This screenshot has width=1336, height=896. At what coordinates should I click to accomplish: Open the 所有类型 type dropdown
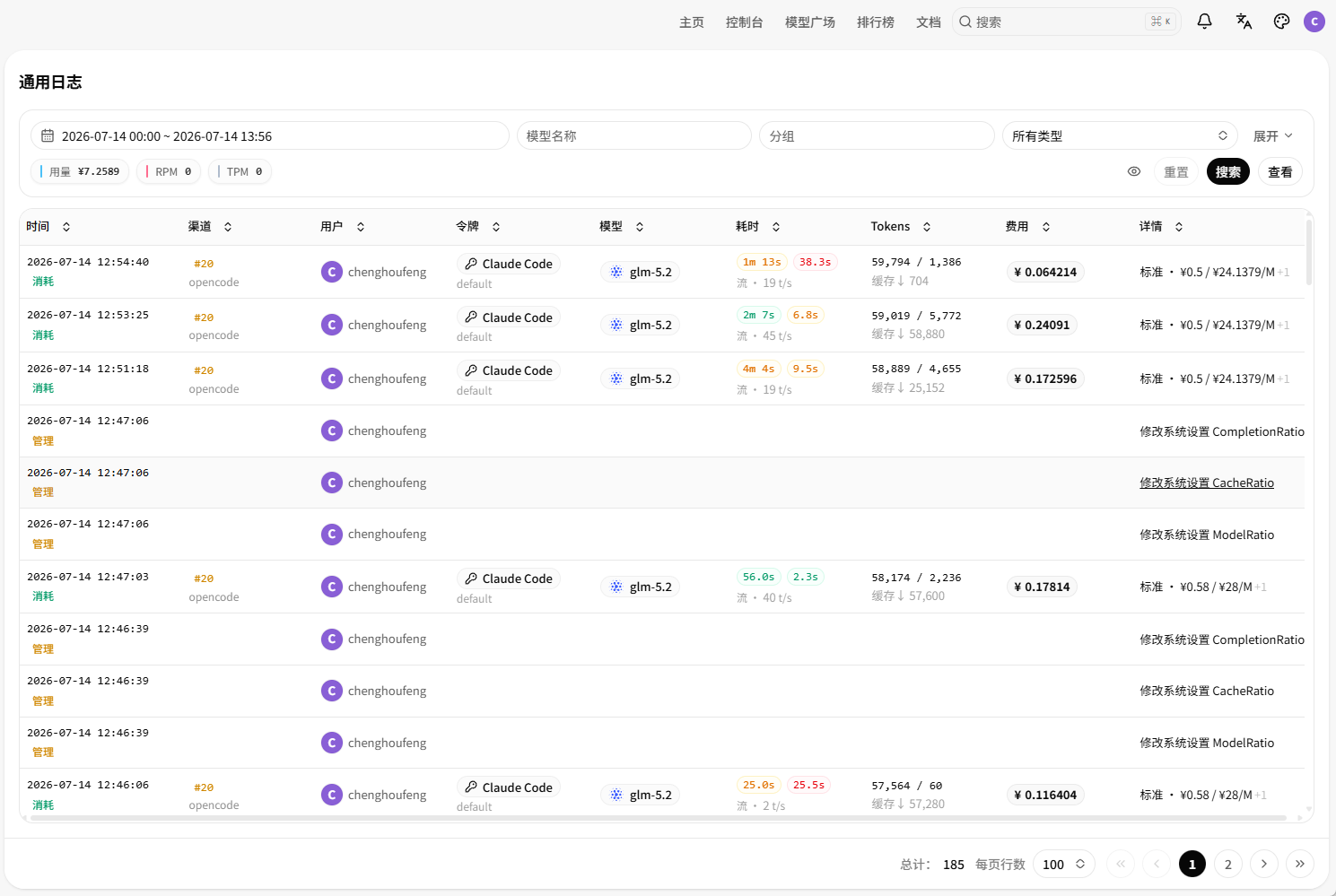pyautogui.click(x=1120, y=136)
